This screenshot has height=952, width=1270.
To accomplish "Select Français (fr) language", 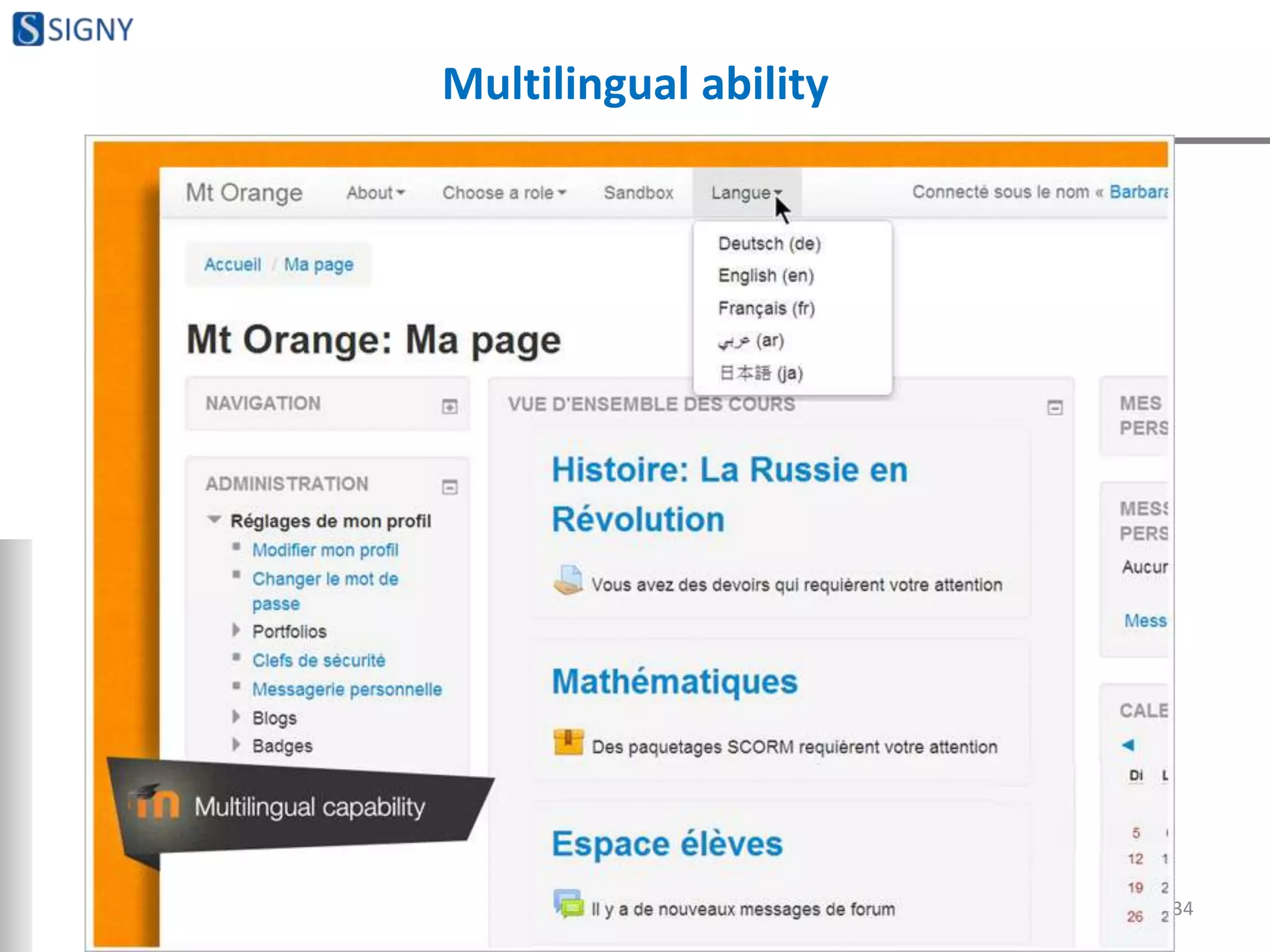I will tap(766, 308).
